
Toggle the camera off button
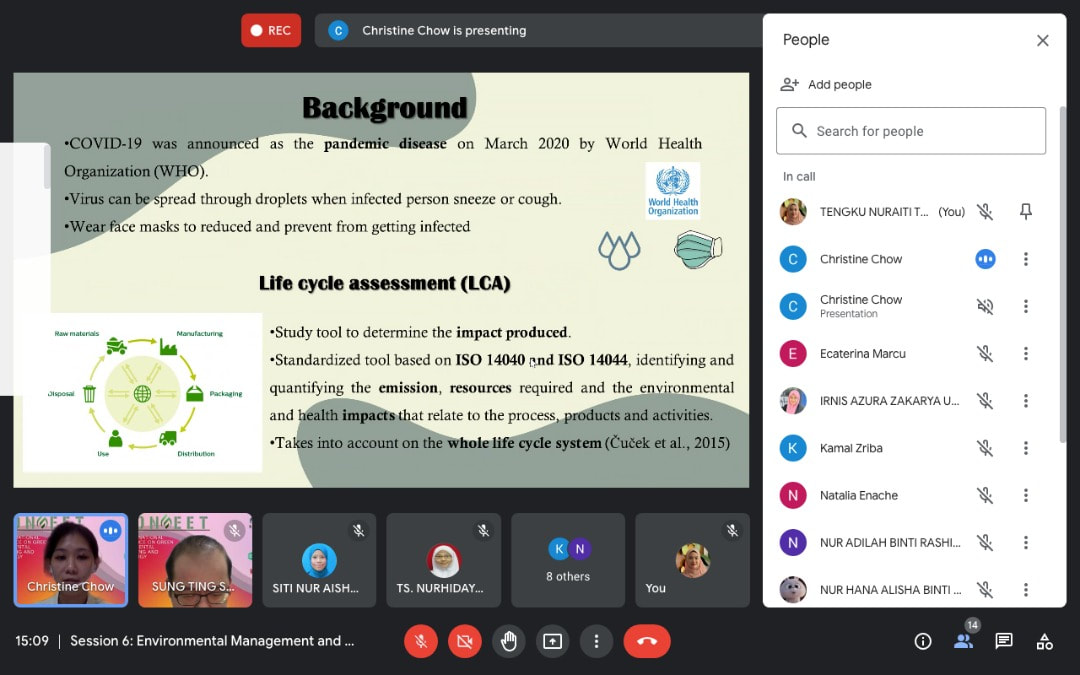pos(465,641)
